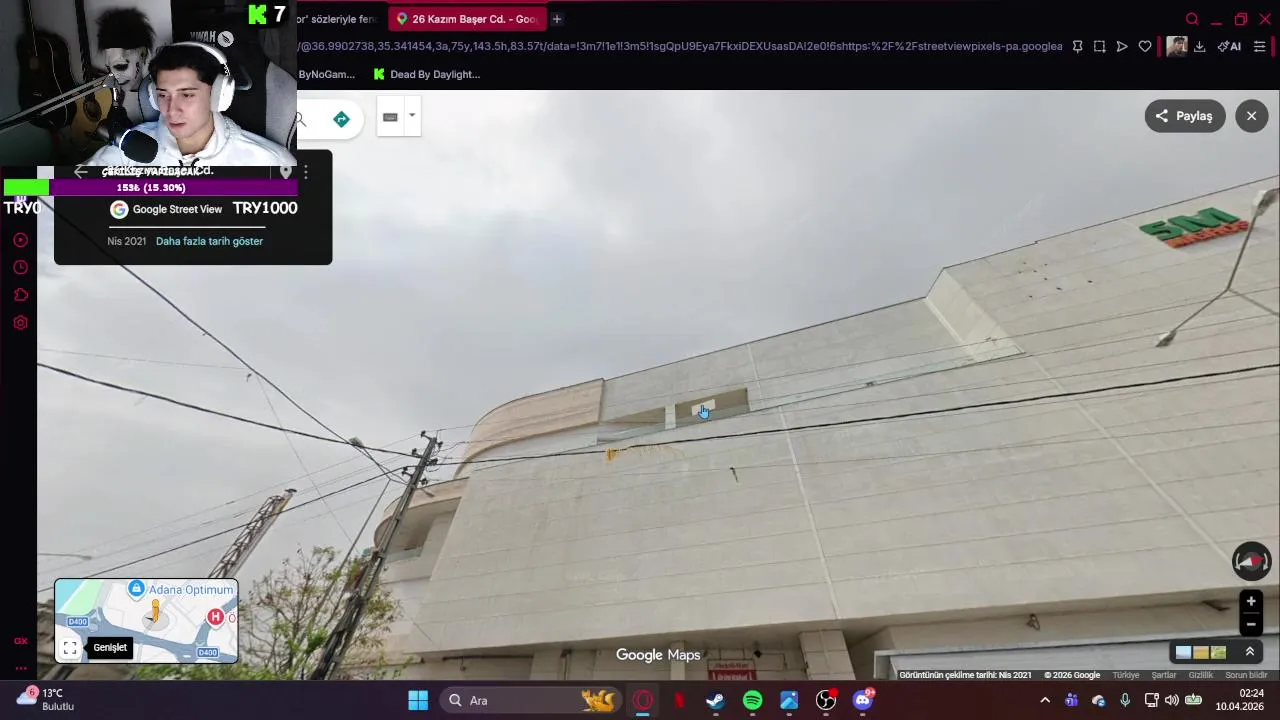Click the volume speaker tray icon
This screenshot has width=1280, height=720.
point(1172,700)
